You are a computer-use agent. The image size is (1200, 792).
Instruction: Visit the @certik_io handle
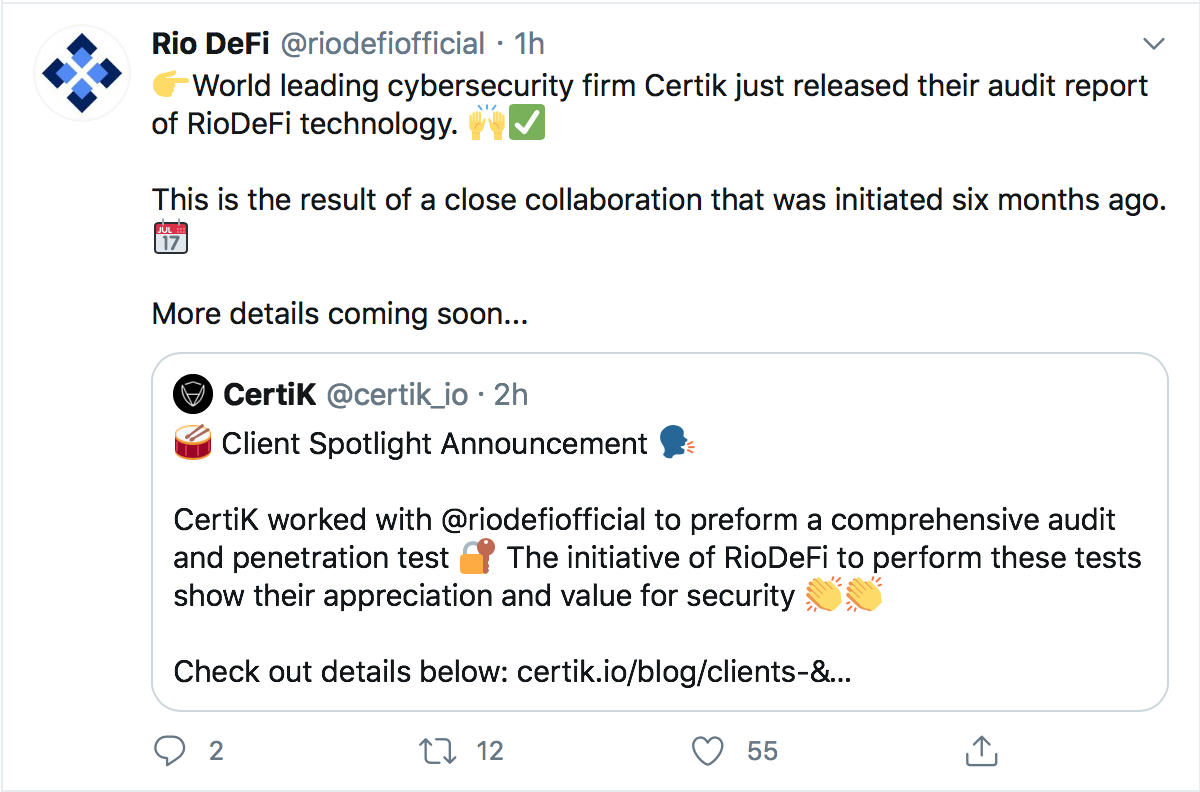(x=397, y=396)
